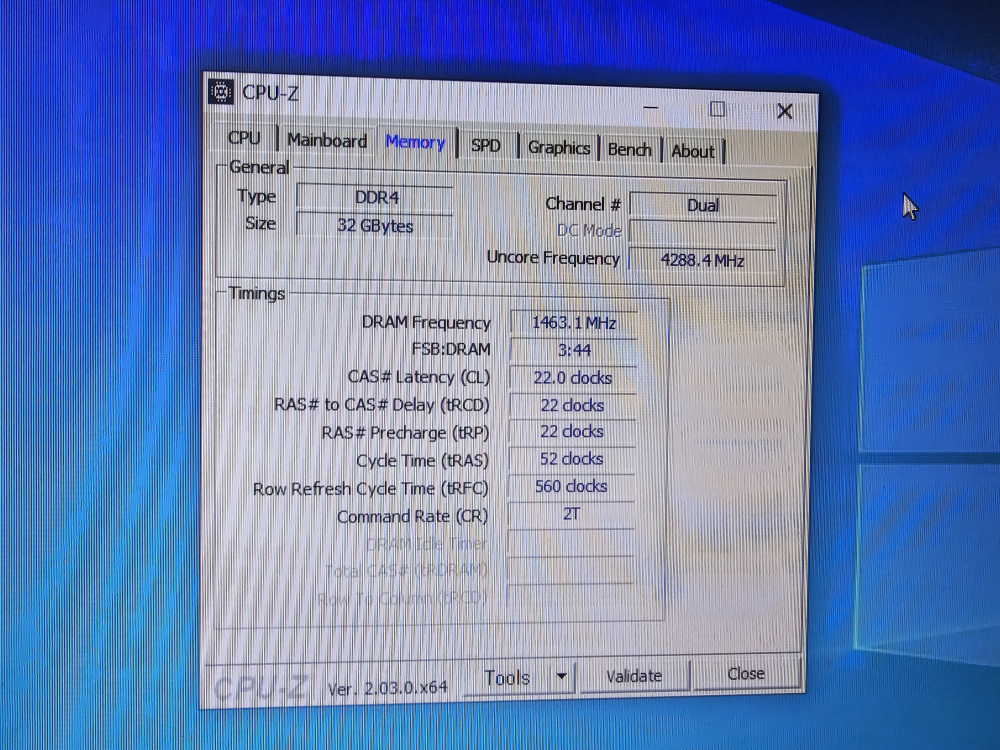Click the empty Total CAS# (tRDRAM) field

click(x=570, y=570)
